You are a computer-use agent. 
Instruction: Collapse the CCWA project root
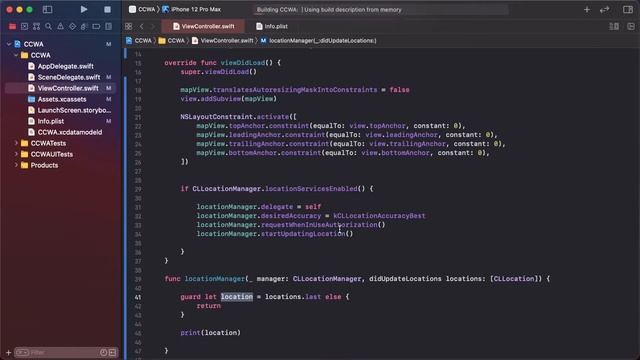pos(9,44)
